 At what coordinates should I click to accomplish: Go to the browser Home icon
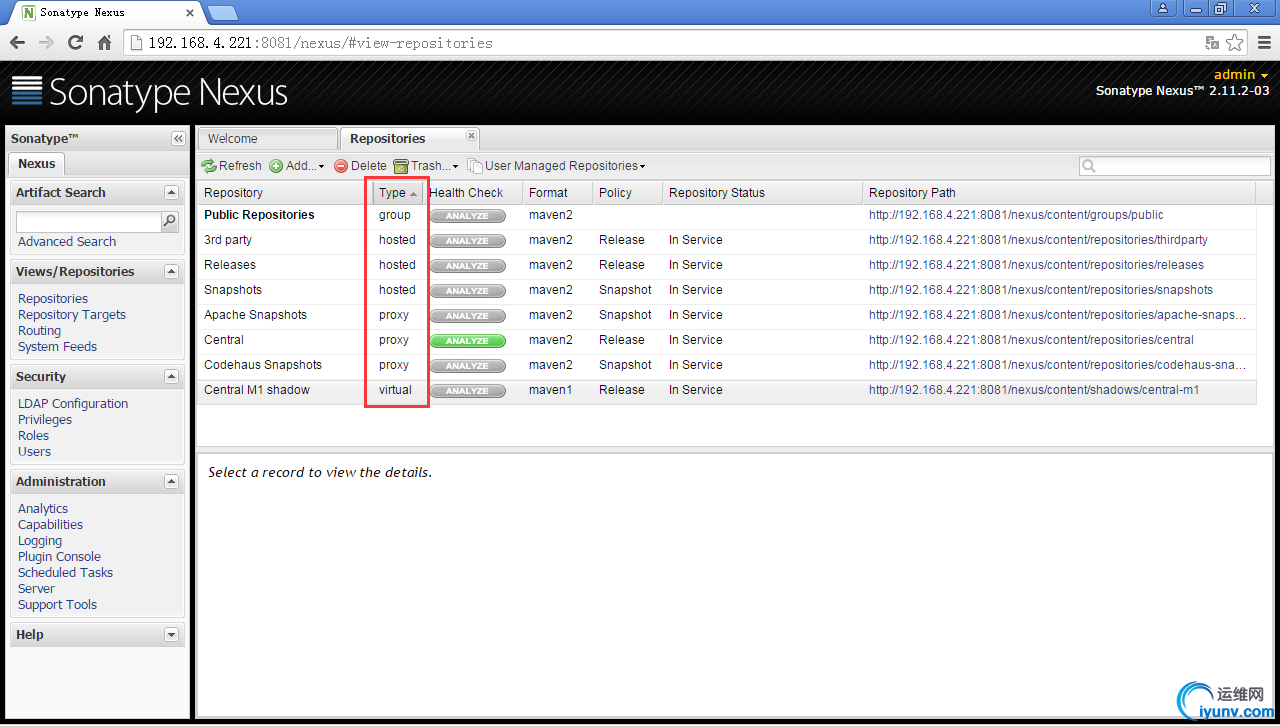tap(104, 43)
